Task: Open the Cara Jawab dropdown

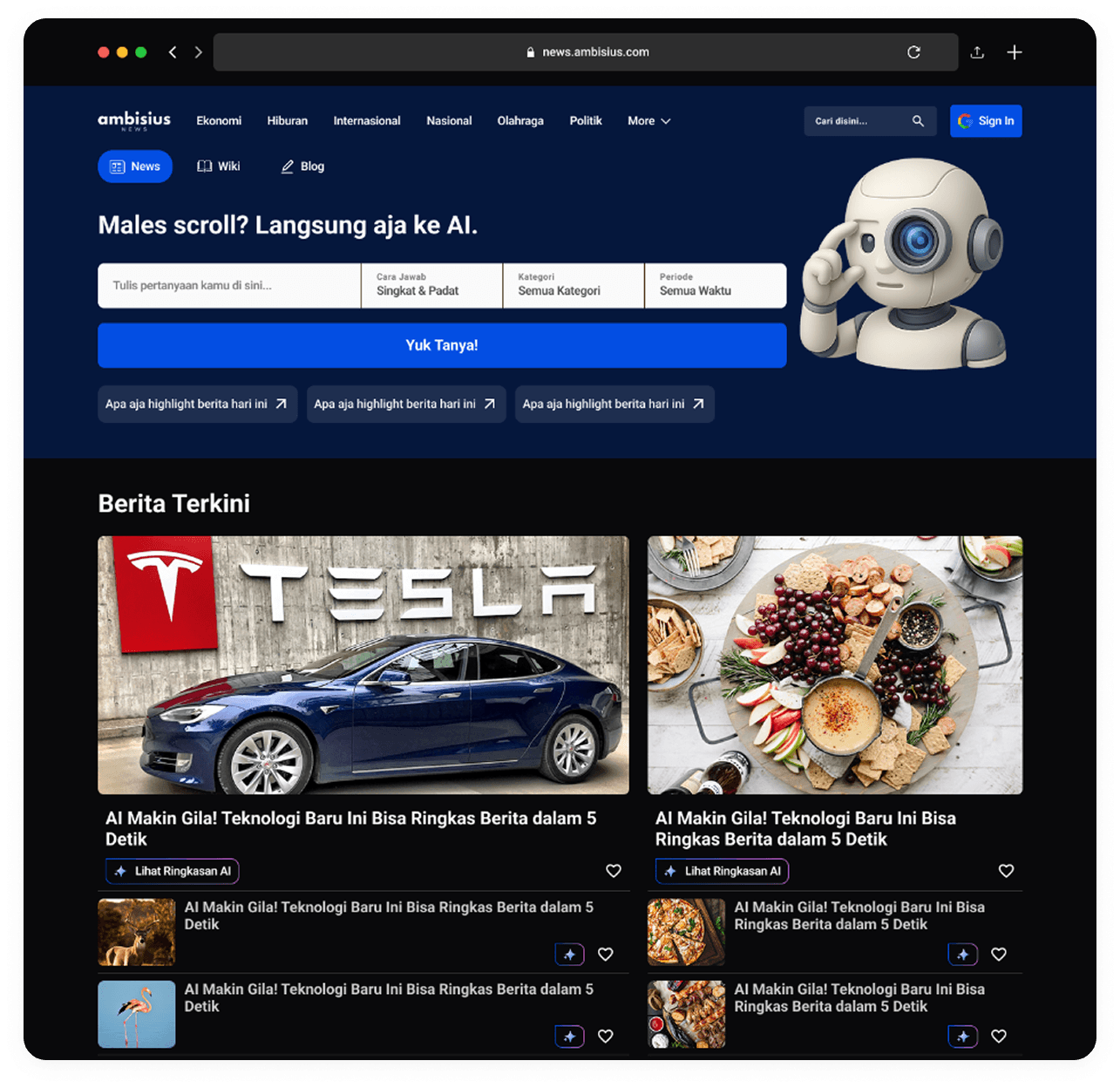Action: click(x=431, y=285)
